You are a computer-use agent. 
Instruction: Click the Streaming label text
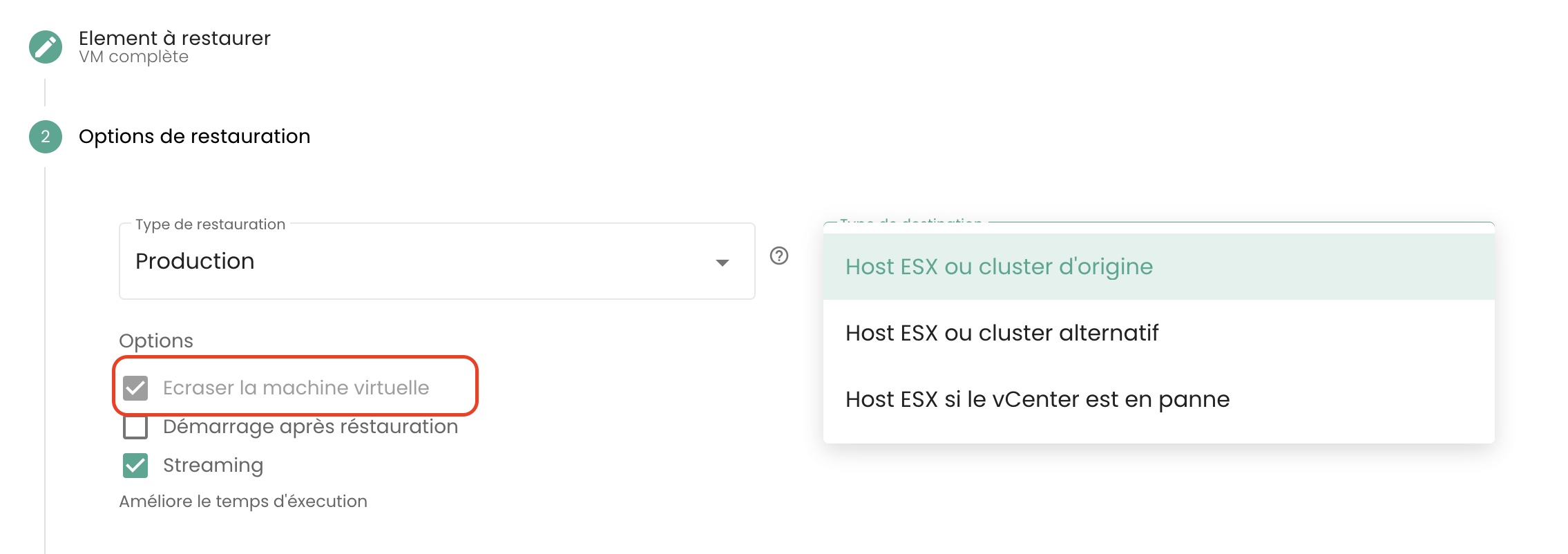(213, 466)
